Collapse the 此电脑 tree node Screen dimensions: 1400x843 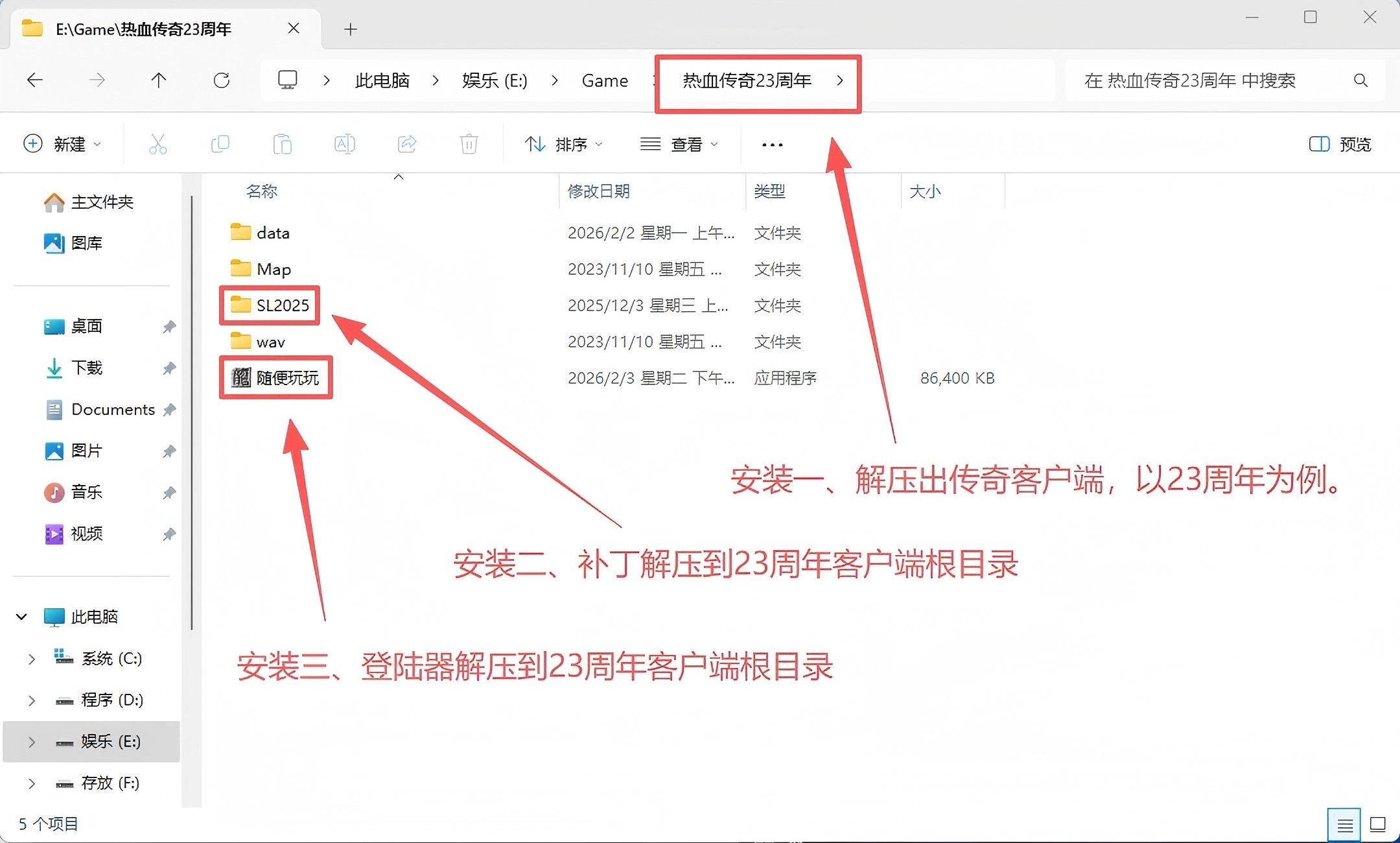tap(22, 617)
